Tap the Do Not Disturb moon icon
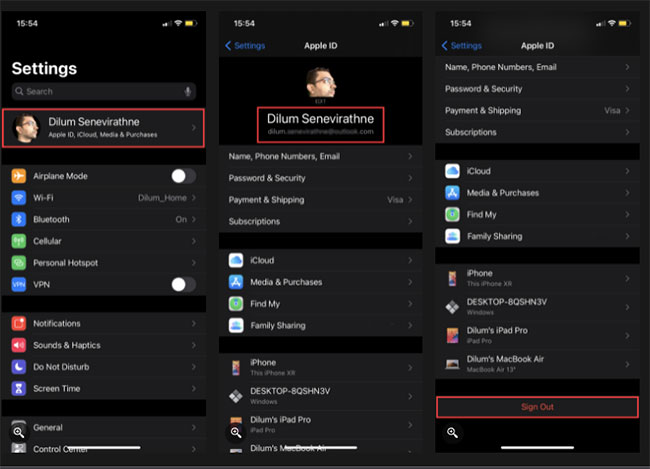 (x=19, y=367)
